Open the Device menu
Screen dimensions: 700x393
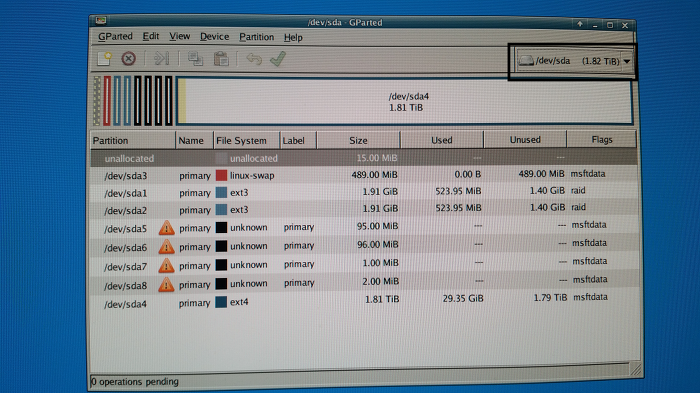(x=214, y=37)
